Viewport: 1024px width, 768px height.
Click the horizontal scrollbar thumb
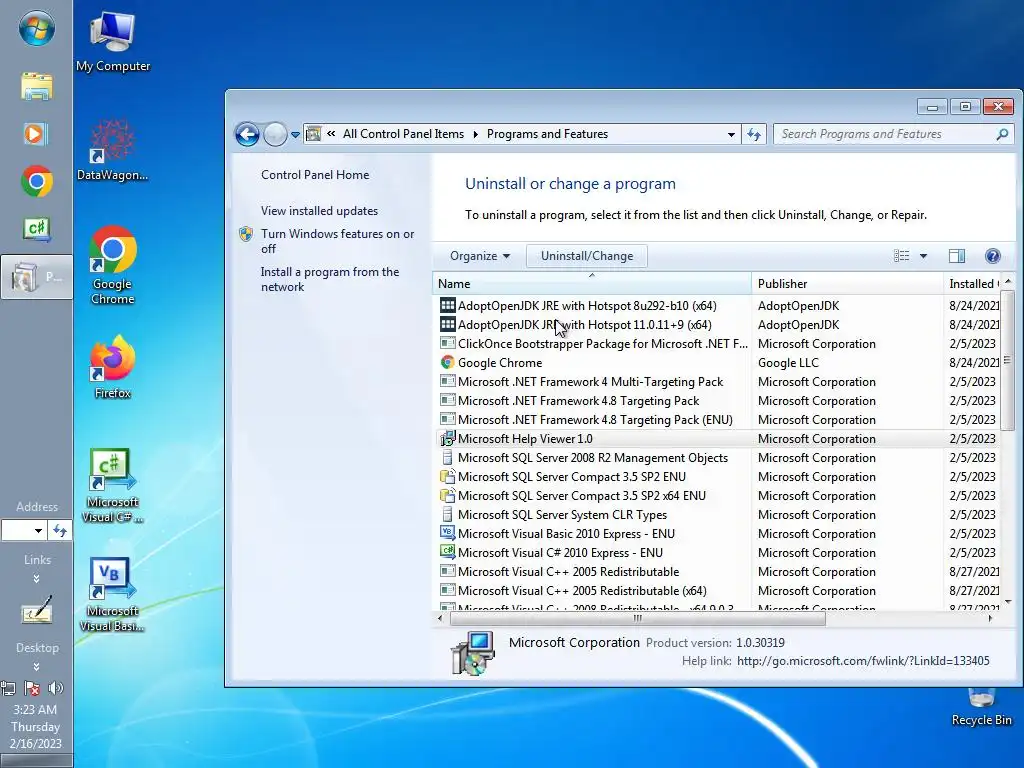click(x=637, y=618)
